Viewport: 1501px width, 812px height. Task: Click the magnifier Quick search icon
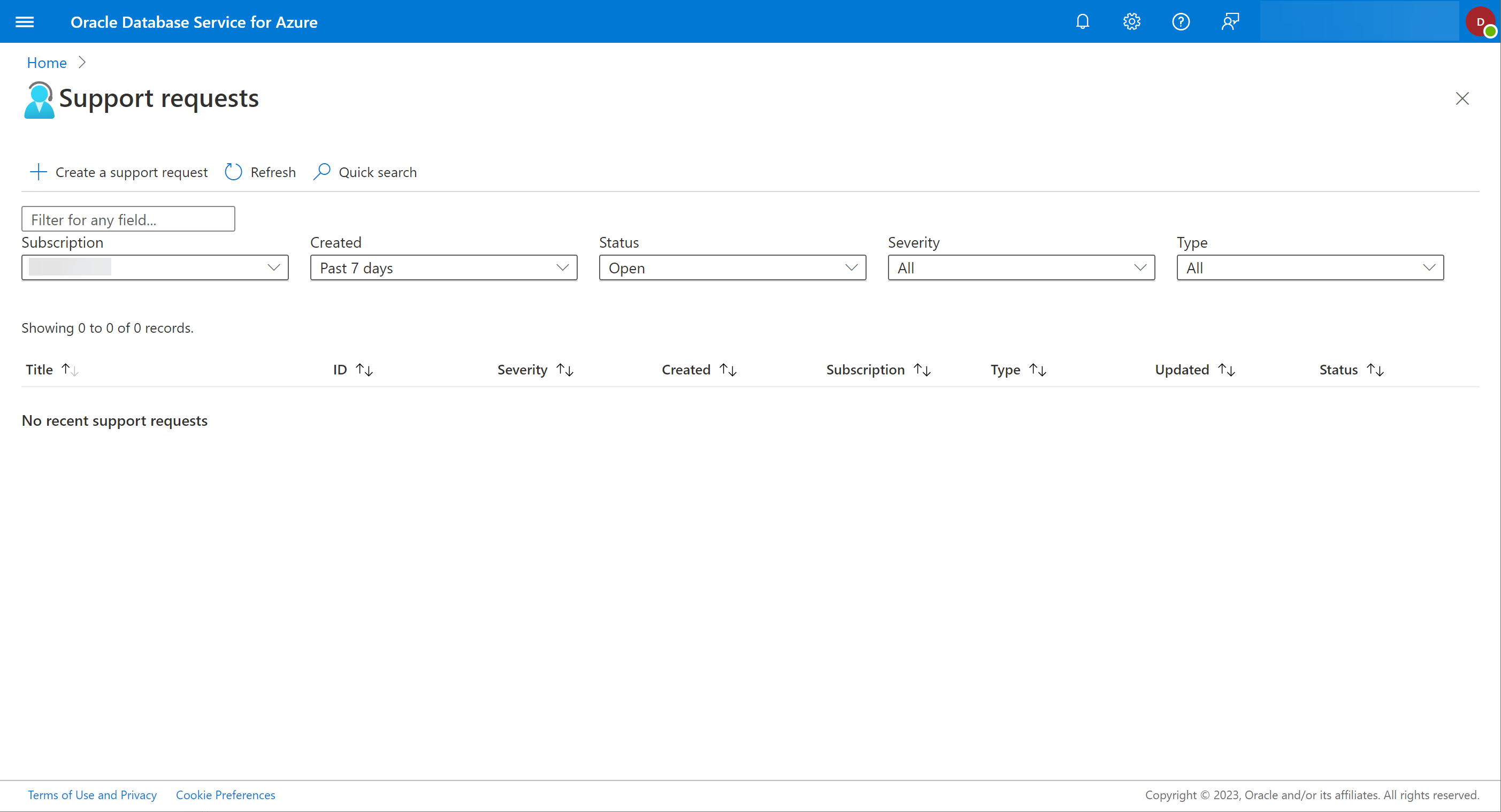pos(321,172)
